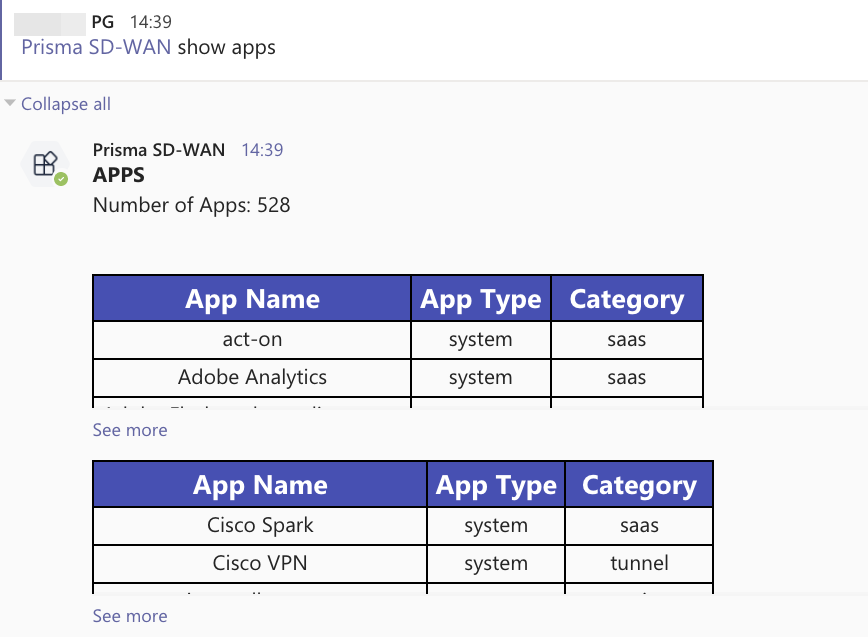Click the PG sender name

click(102, 20)
